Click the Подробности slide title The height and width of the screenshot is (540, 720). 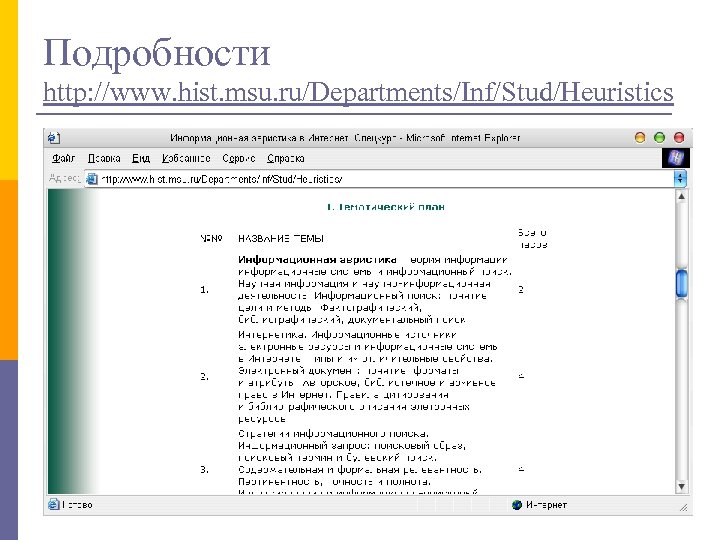click(x=157, y=53)
